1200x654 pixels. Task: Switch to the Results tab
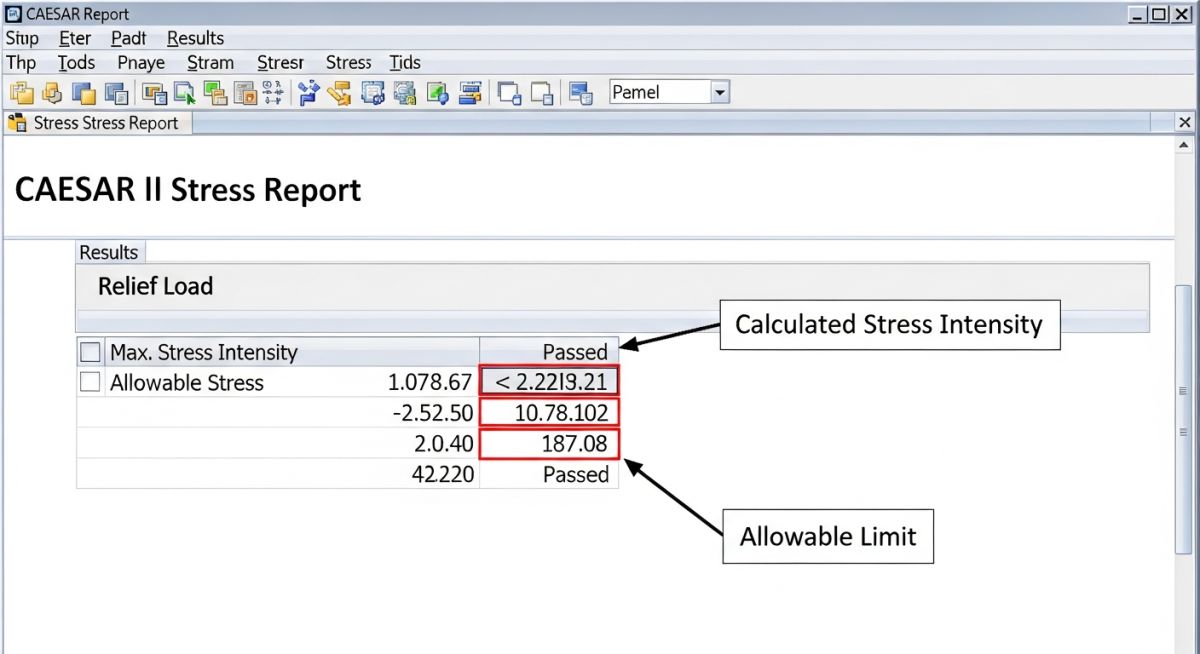[x=109, y=252]
